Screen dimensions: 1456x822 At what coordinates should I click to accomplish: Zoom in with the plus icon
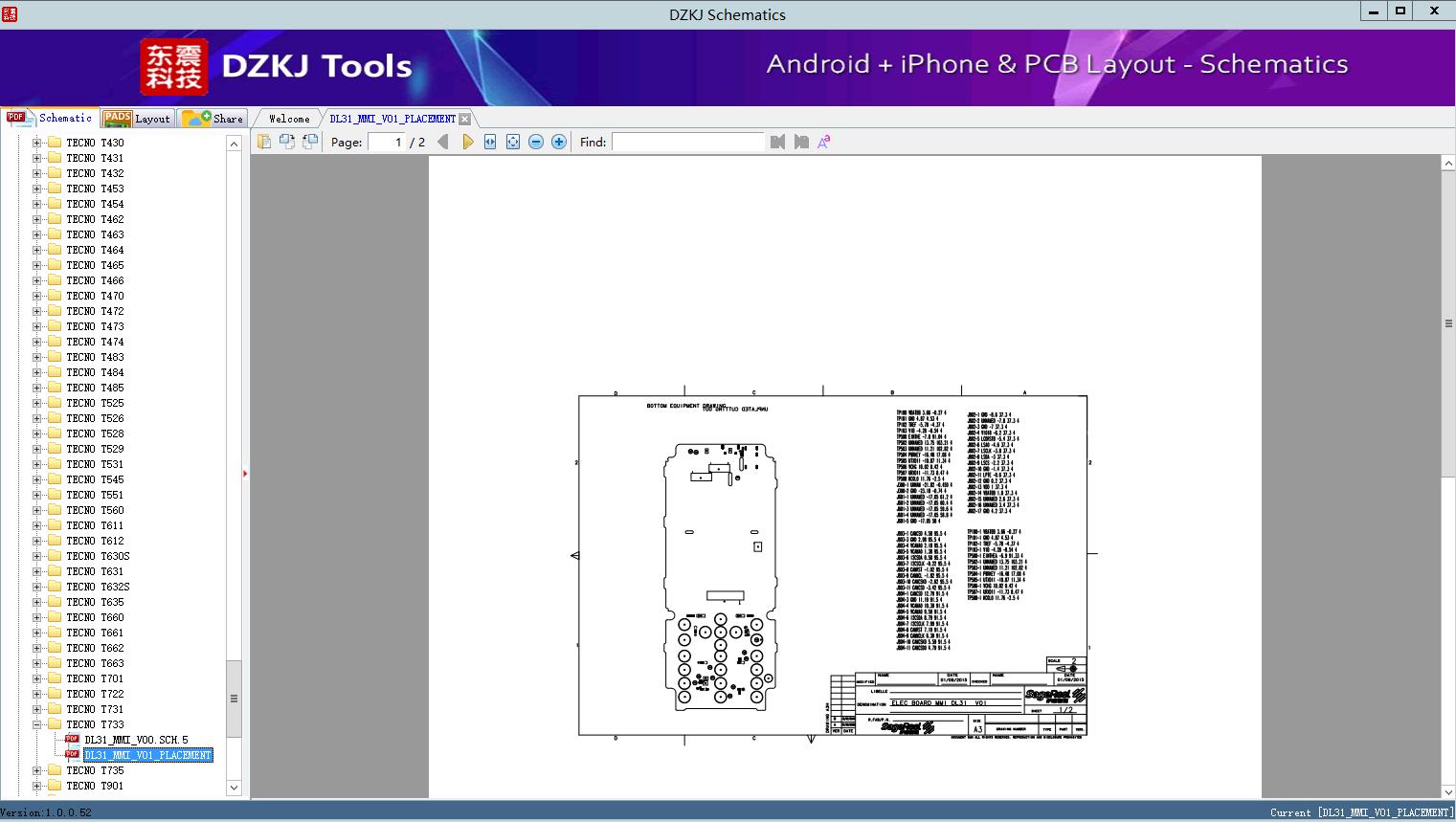tap(559, 142)
